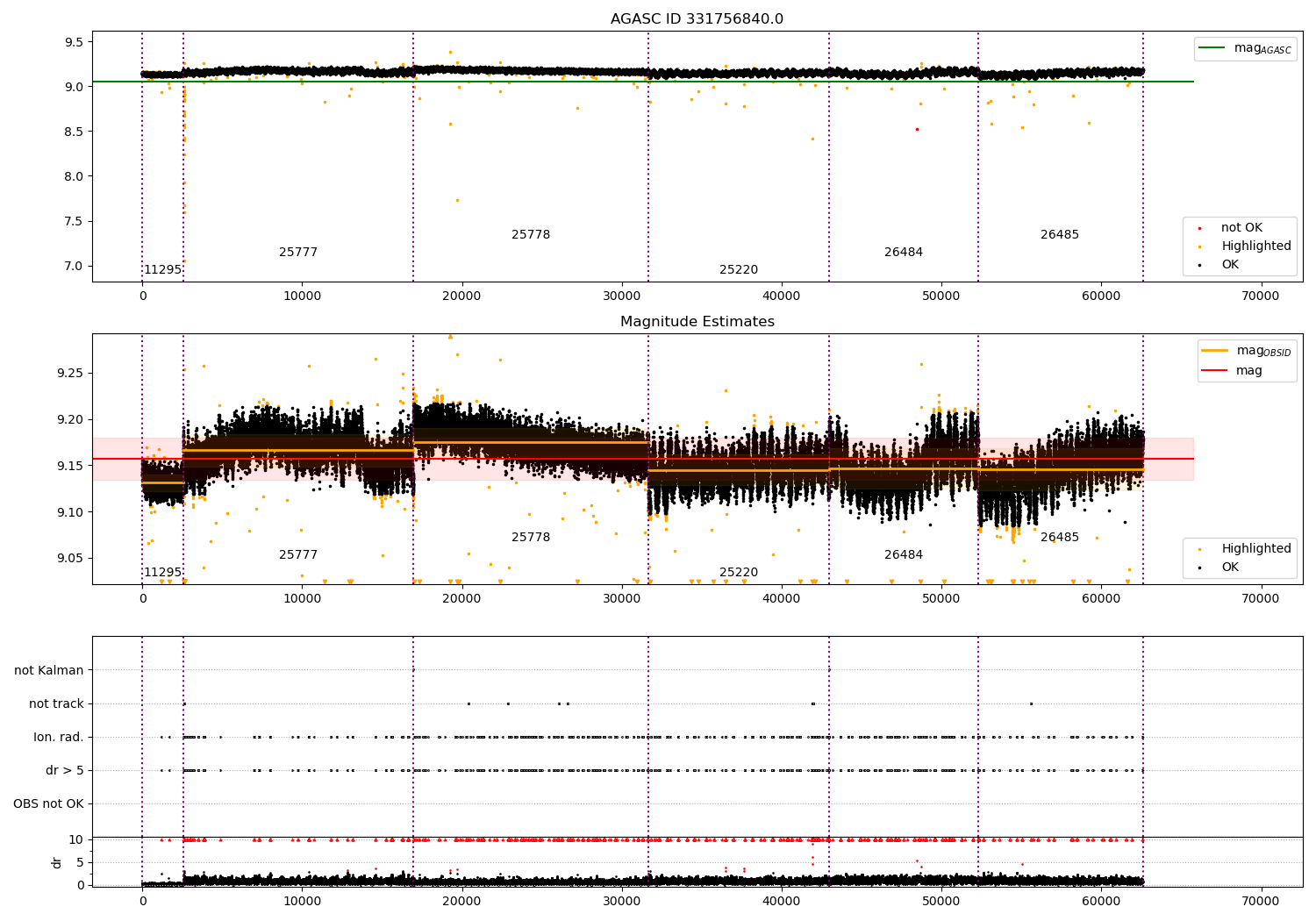The image size is (1316, 921).
Task: Click the 9.20 y-axis tick label
Action: coord(70,419)
